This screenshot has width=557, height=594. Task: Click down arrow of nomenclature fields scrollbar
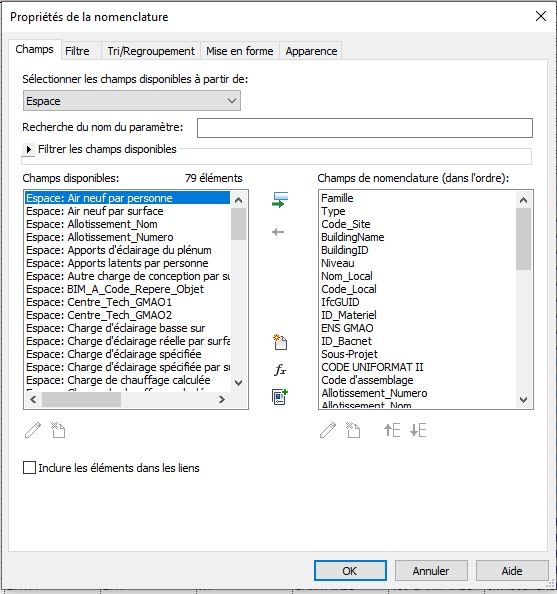click(x=524, y=400)
